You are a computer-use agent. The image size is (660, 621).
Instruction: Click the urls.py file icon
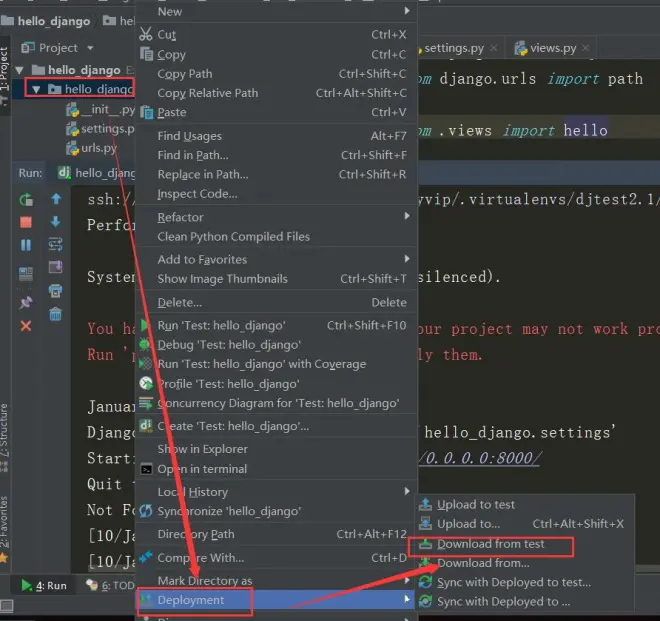(x=72, y=148)
